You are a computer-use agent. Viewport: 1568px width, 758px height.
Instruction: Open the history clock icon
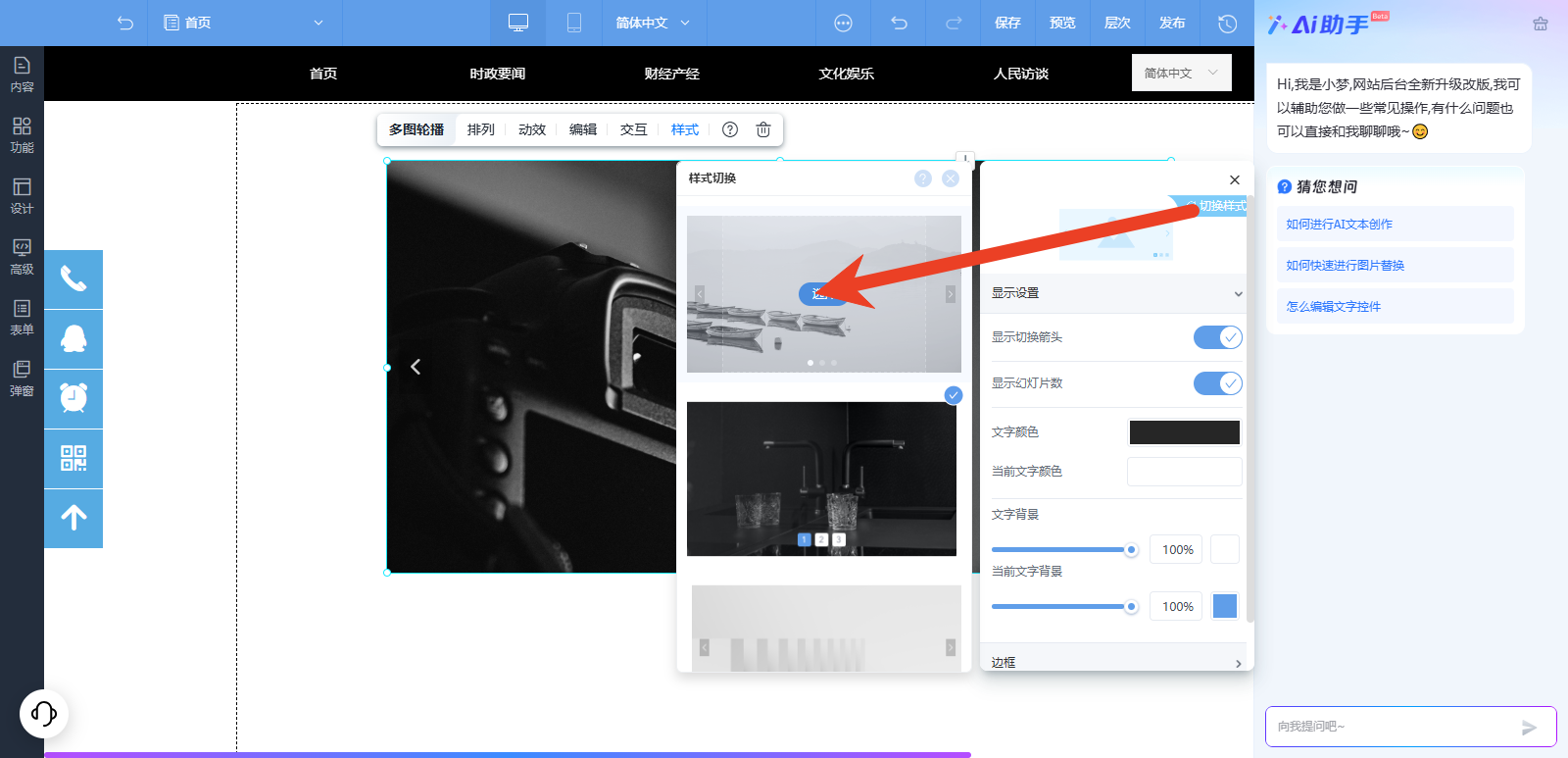(x=1227, y=23)
